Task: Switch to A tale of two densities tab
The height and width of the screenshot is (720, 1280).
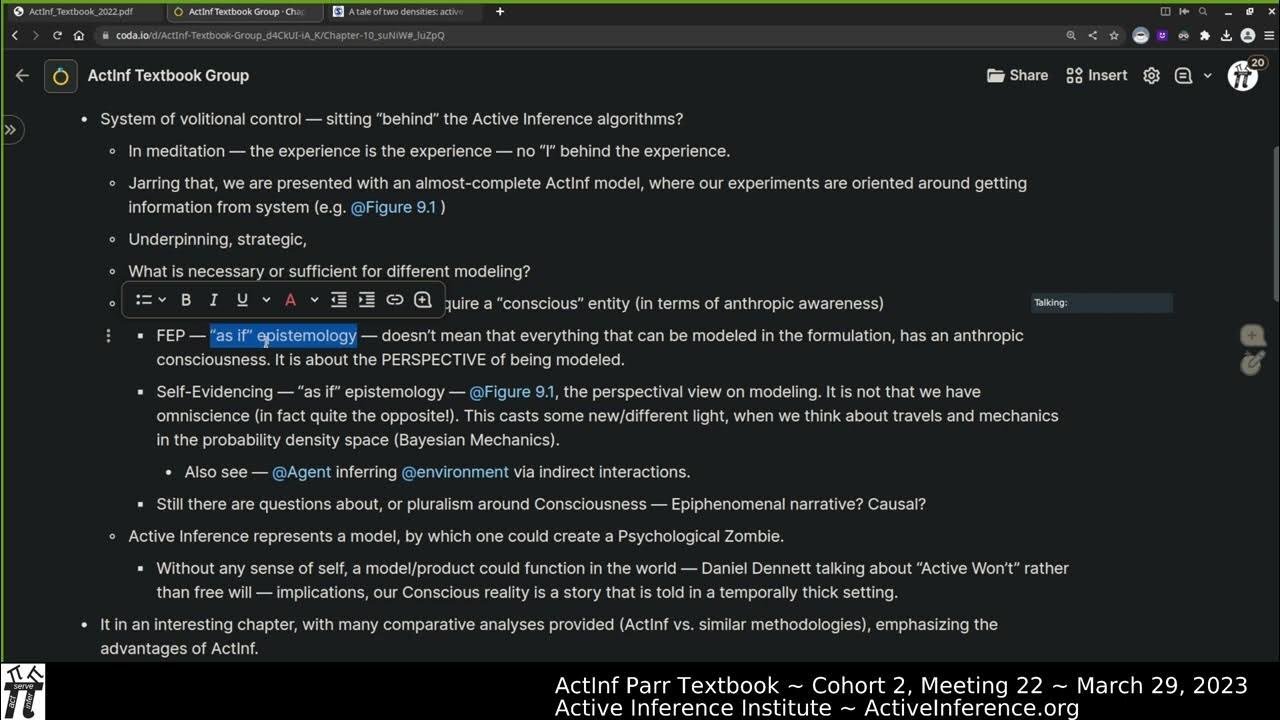Action: click(x=405, y=12)
